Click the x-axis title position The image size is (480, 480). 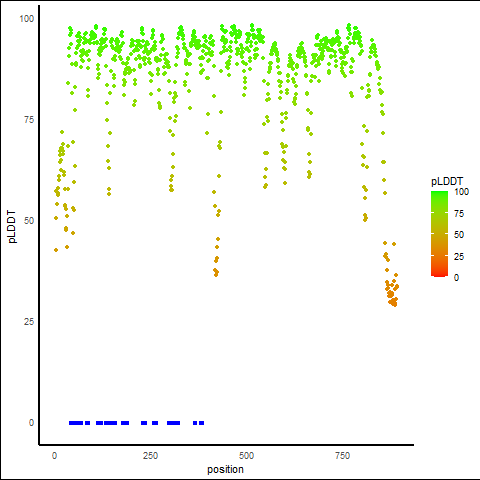pyautogui.click(x=225, y=469)
